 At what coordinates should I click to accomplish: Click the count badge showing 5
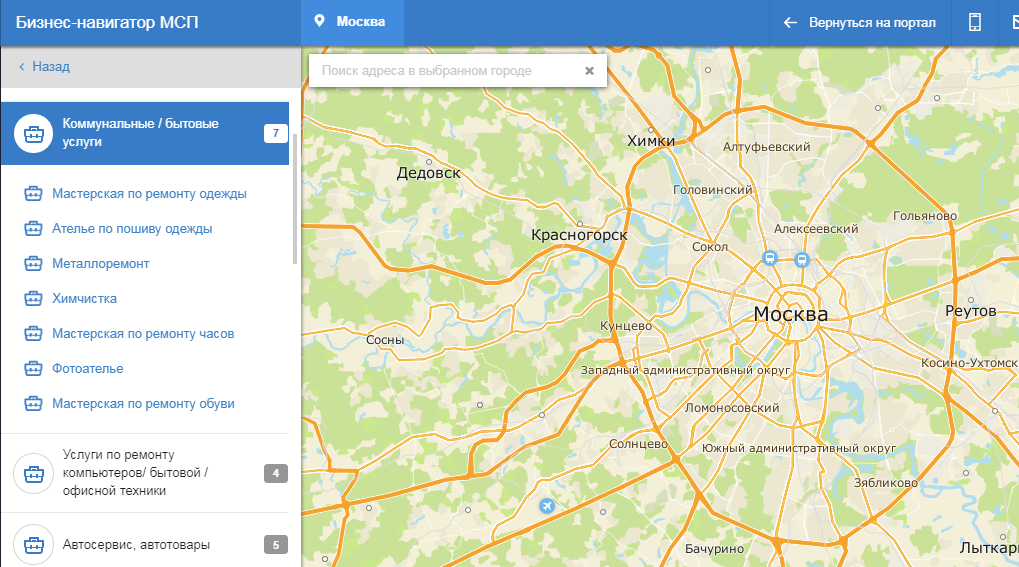pos(276,545)
